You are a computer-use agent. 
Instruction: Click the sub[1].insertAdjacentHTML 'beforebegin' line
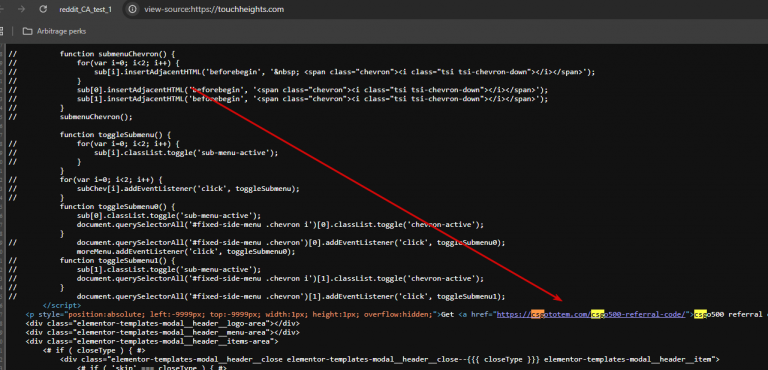(312, 99)
